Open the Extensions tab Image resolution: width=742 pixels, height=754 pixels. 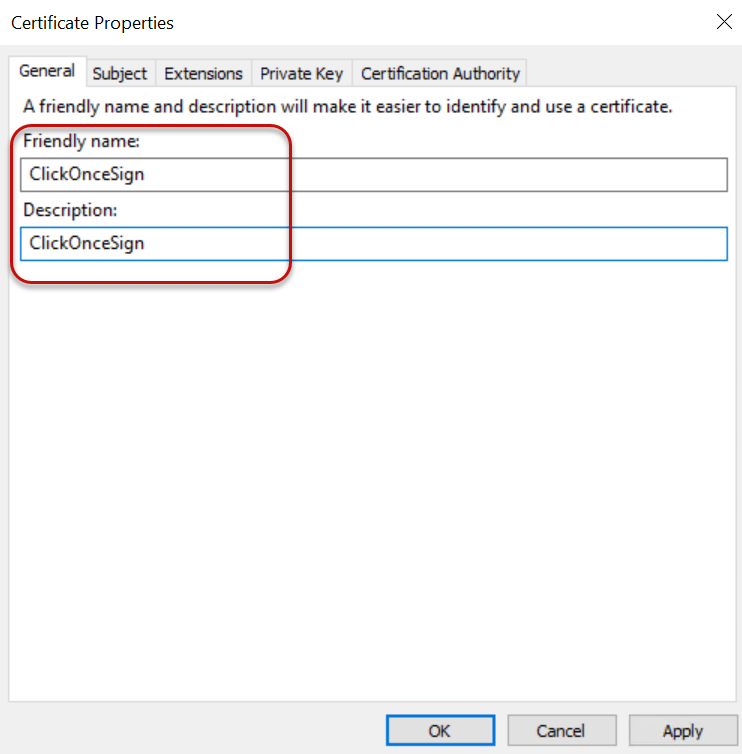203,74
